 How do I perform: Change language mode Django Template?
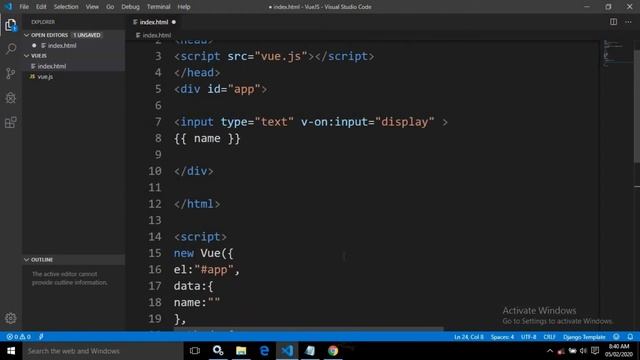coord(584,337)
